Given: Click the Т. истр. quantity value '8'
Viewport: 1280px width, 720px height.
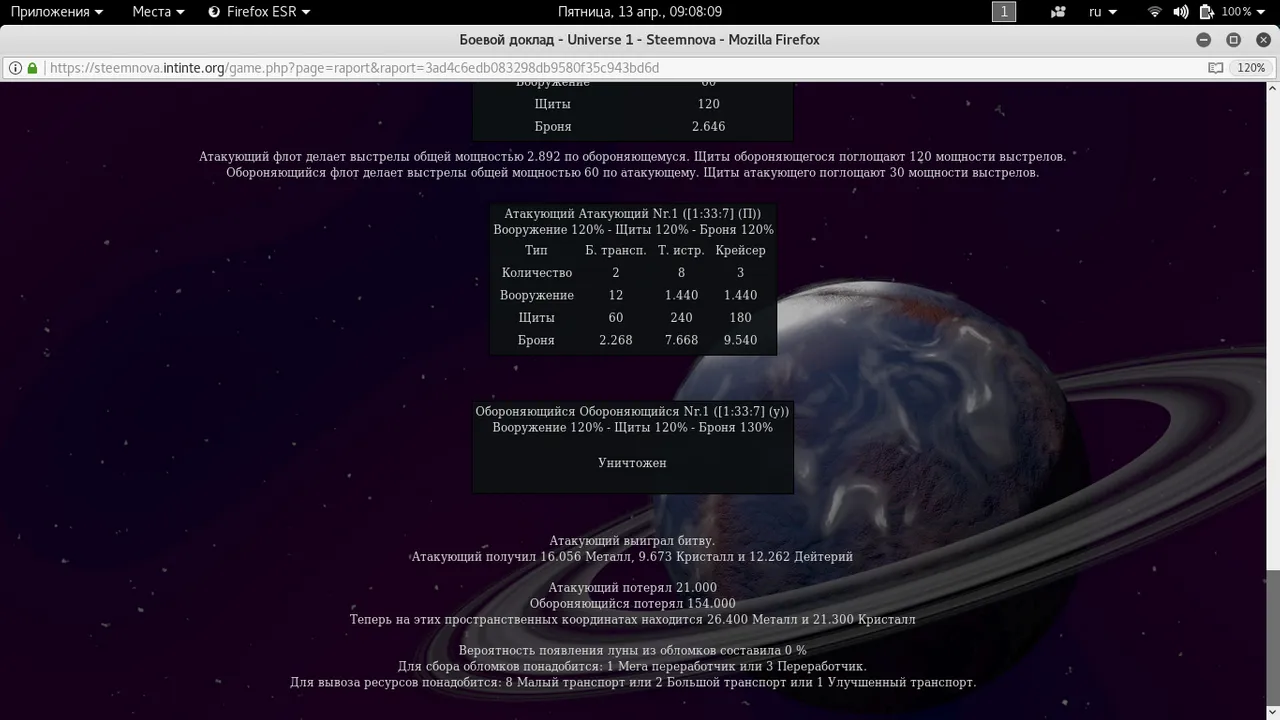Looking at the screenshot, I should 681,273.
